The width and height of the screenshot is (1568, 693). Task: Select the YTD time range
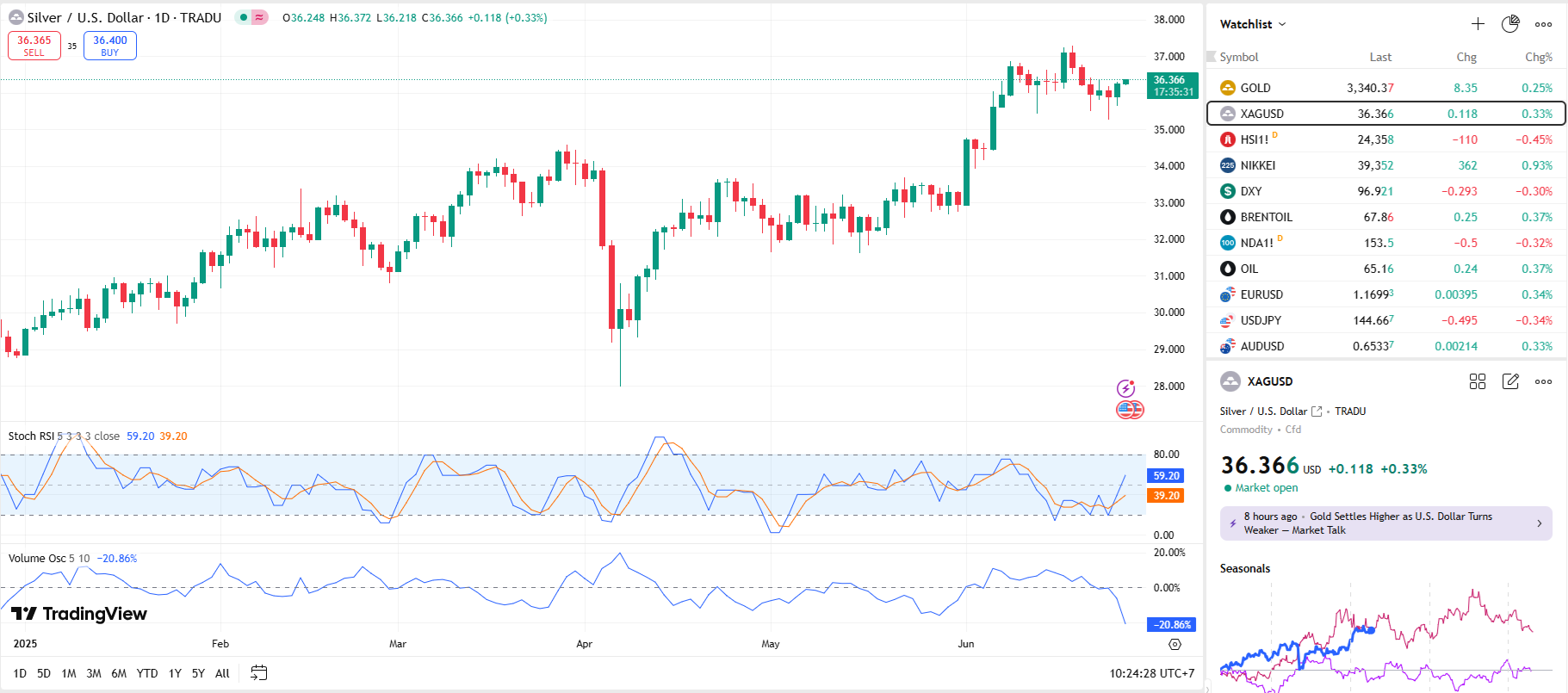click(x=147, y=673)
